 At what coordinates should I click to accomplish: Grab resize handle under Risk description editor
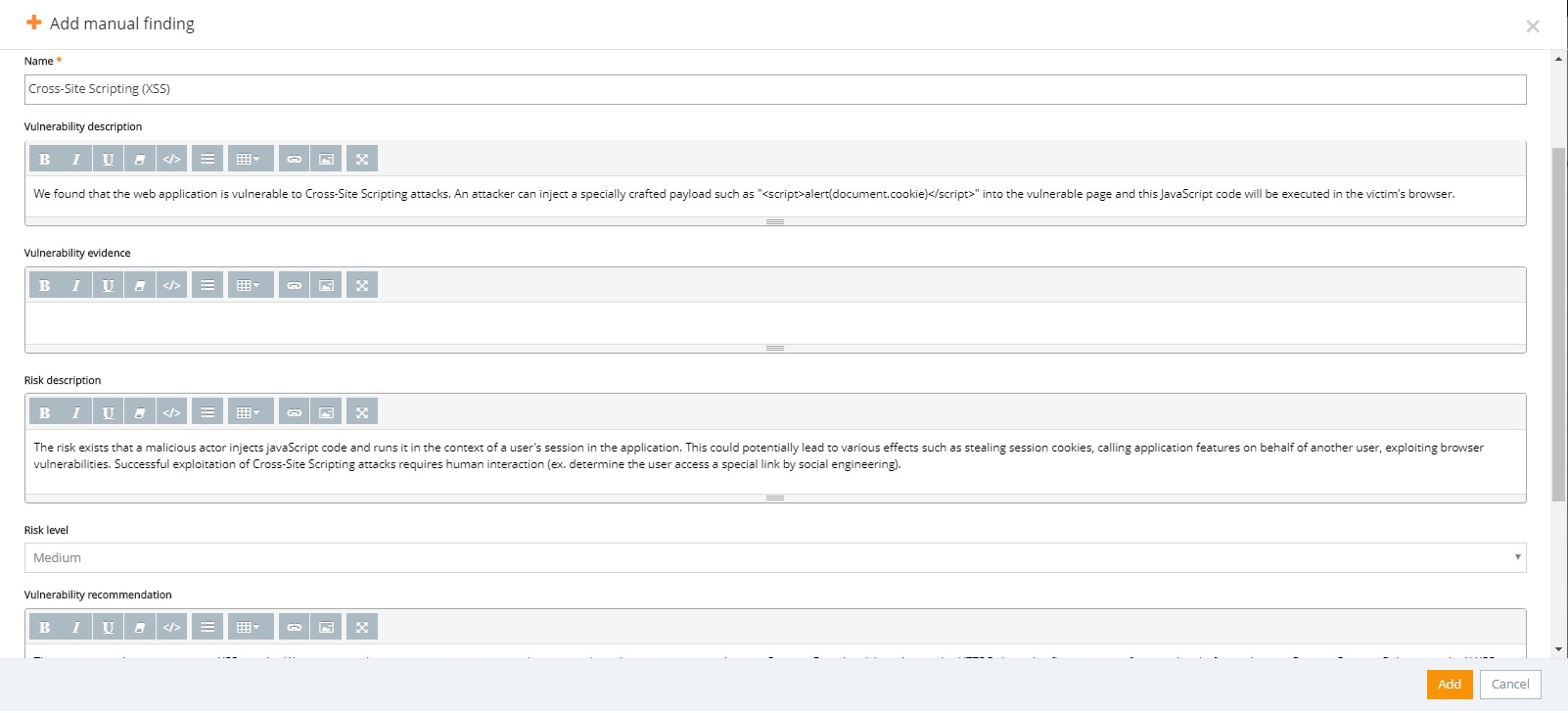(x=775, y=498)
